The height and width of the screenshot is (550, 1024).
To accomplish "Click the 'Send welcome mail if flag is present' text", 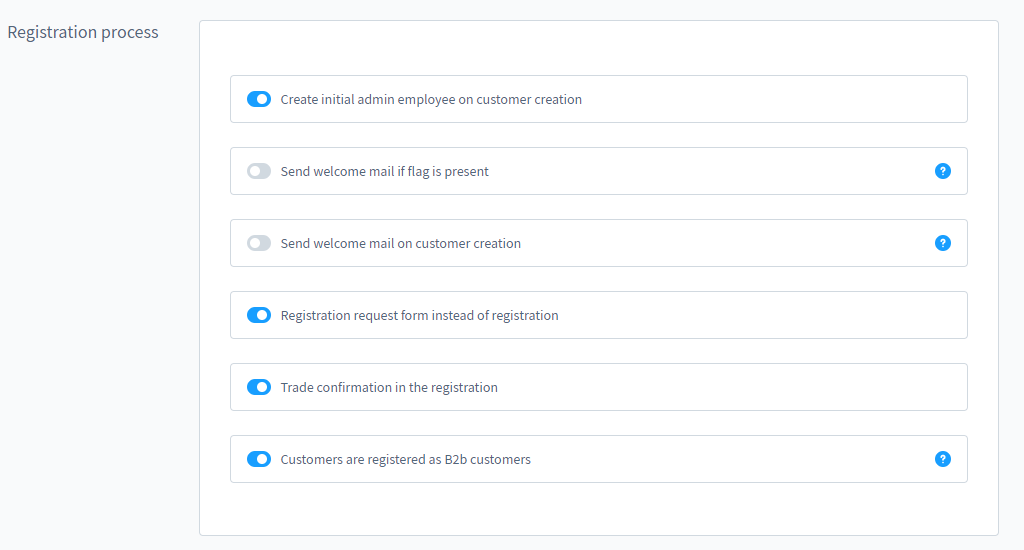I will [x=384, y=172].
